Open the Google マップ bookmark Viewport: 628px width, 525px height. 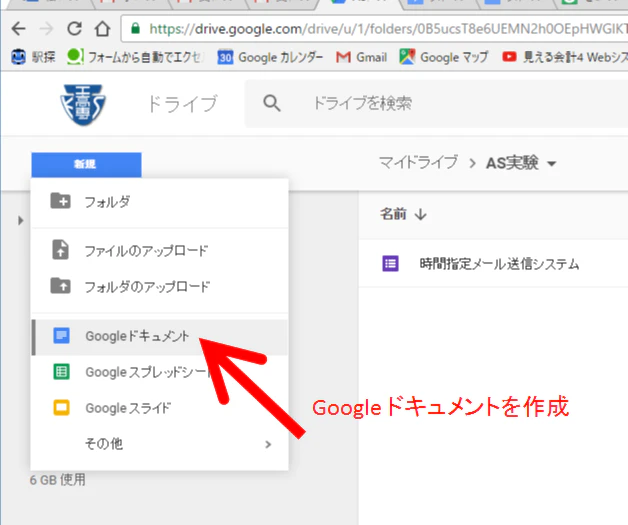pos(444,57)
